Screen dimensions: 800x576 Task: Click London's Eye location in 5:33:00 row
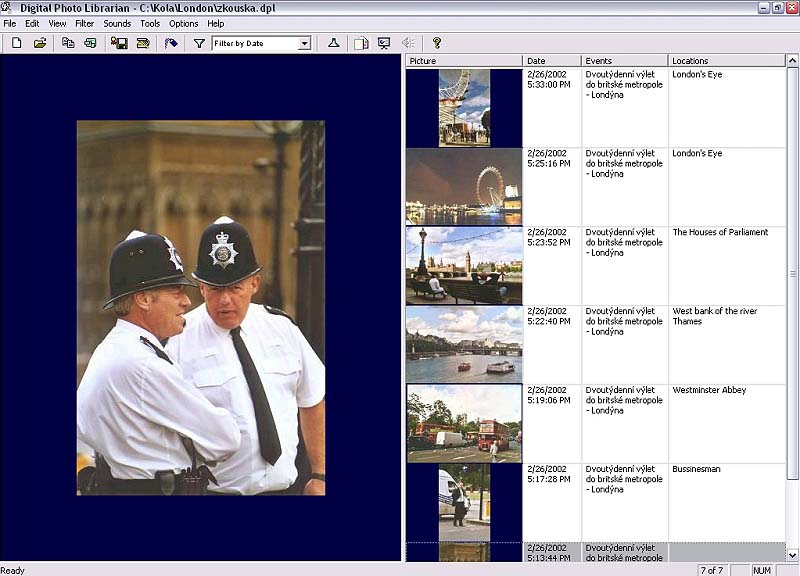697,74
